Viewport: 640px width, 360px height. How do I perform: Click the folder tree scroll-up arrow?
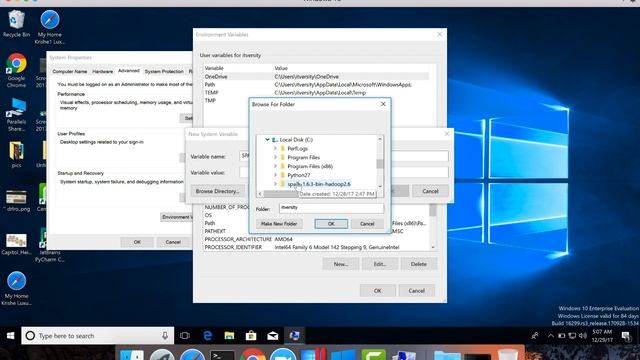click(380, 139)
